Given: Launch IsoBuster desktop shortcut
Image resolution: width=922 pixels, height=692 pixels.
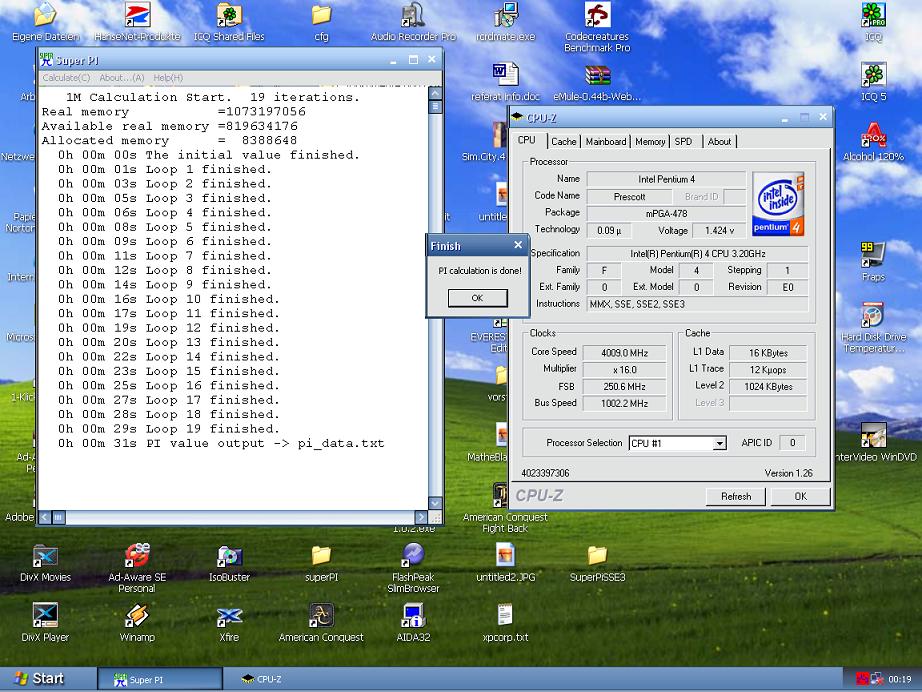Looking at the screenshot, I should [229, 562].
